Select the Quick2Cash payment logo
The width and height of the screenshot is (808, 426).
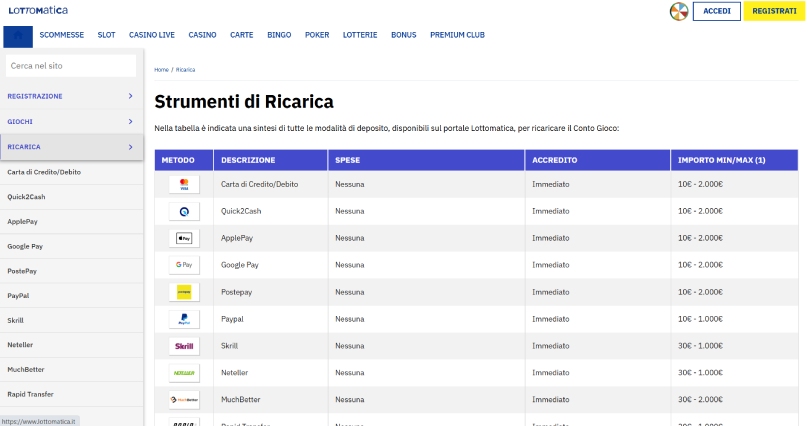[x=184, y=211]
